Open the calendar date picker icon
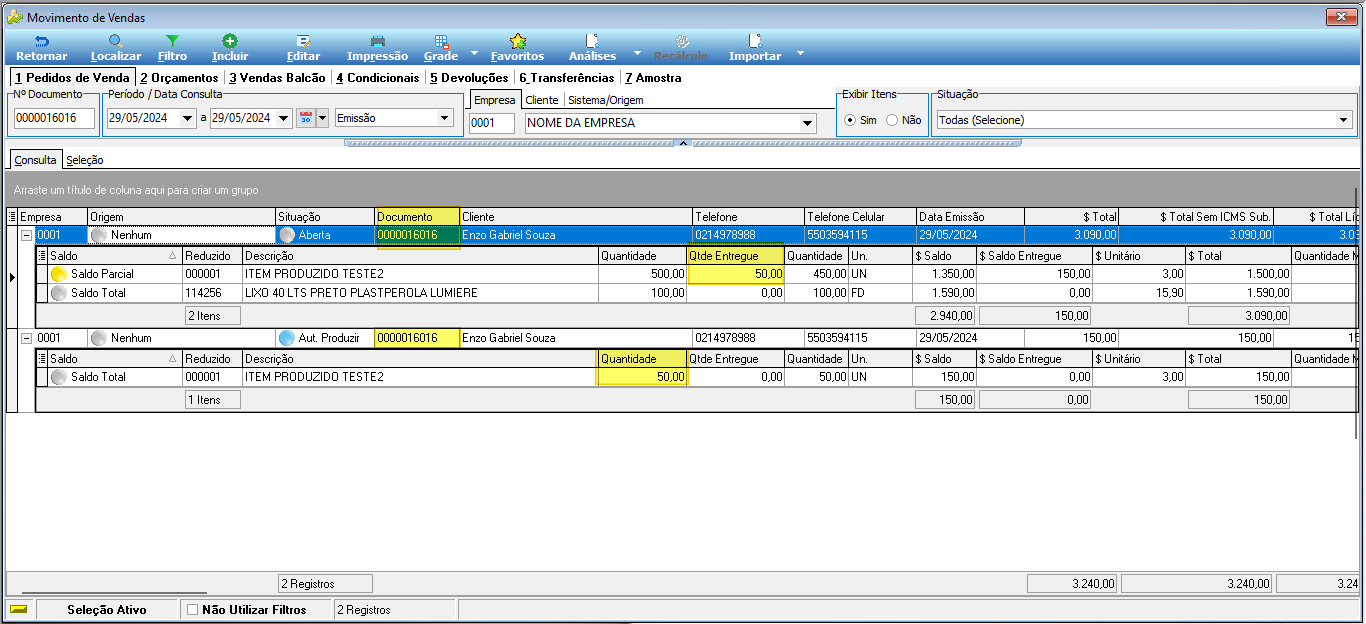The height and width of the screenshot is (624, 1366). pyautogui.click(x=307, y=118)
